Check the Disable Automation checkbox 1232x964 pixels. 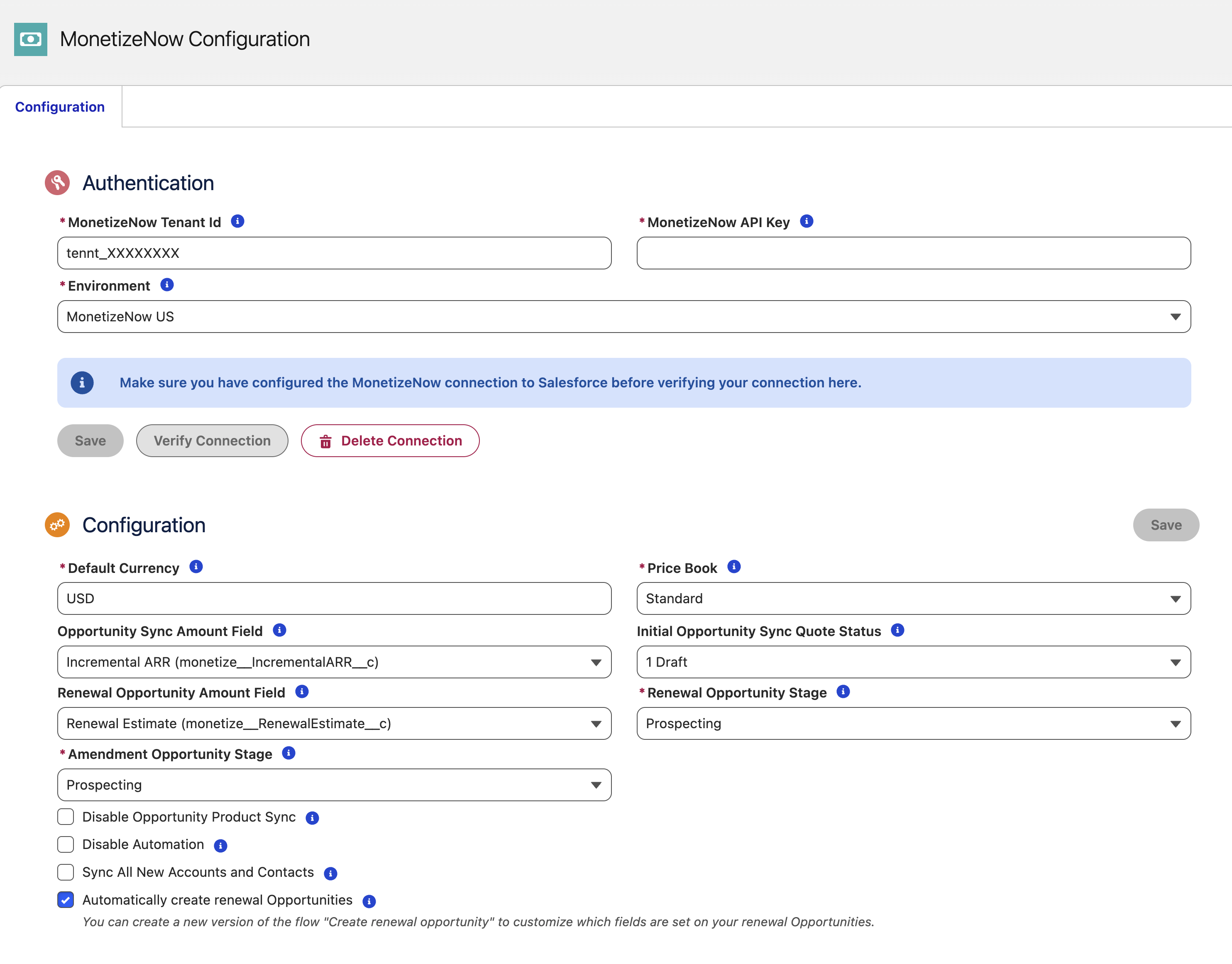tap(66, 844)
